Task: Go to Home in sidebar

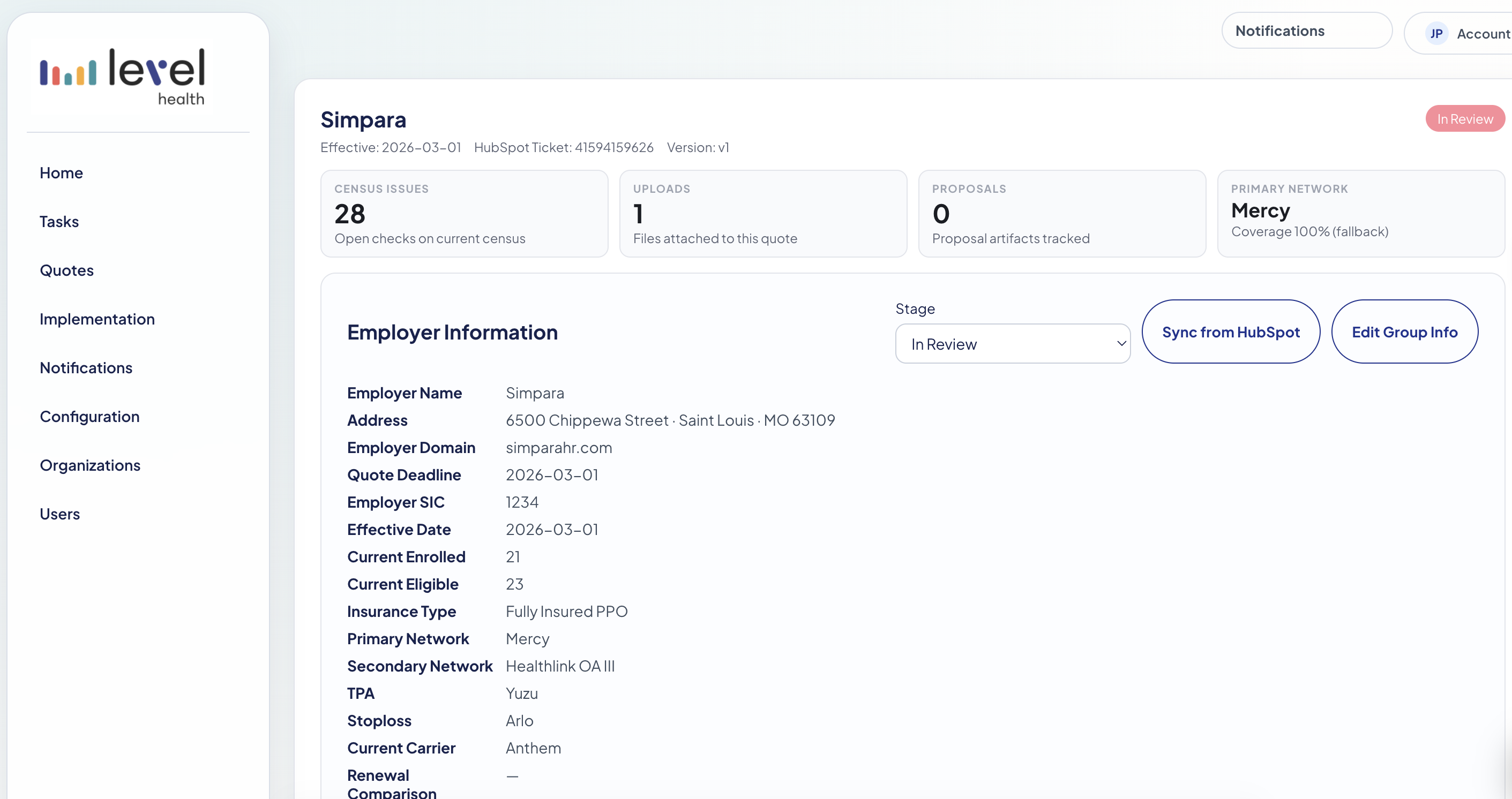Action: pos(61,173)
